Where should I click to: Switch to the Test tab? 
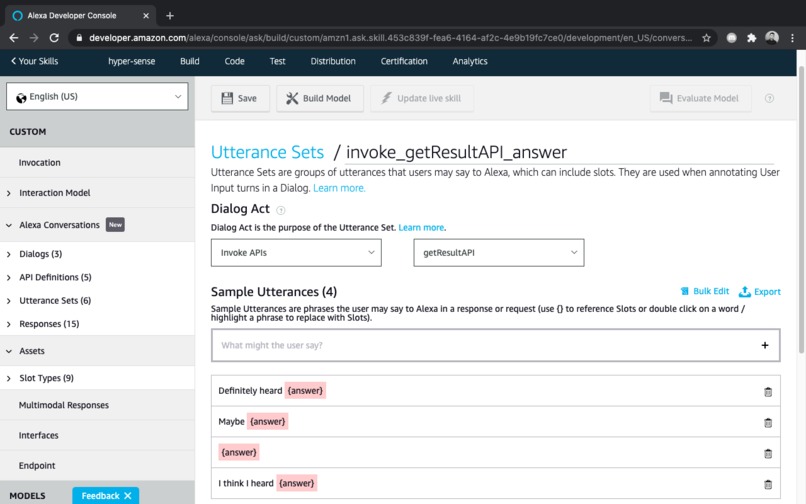278,61
